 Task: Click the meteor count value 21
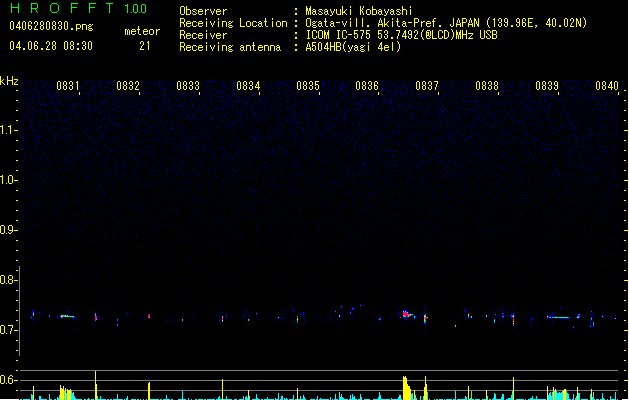pyautogui.click(x=145, y=46)
